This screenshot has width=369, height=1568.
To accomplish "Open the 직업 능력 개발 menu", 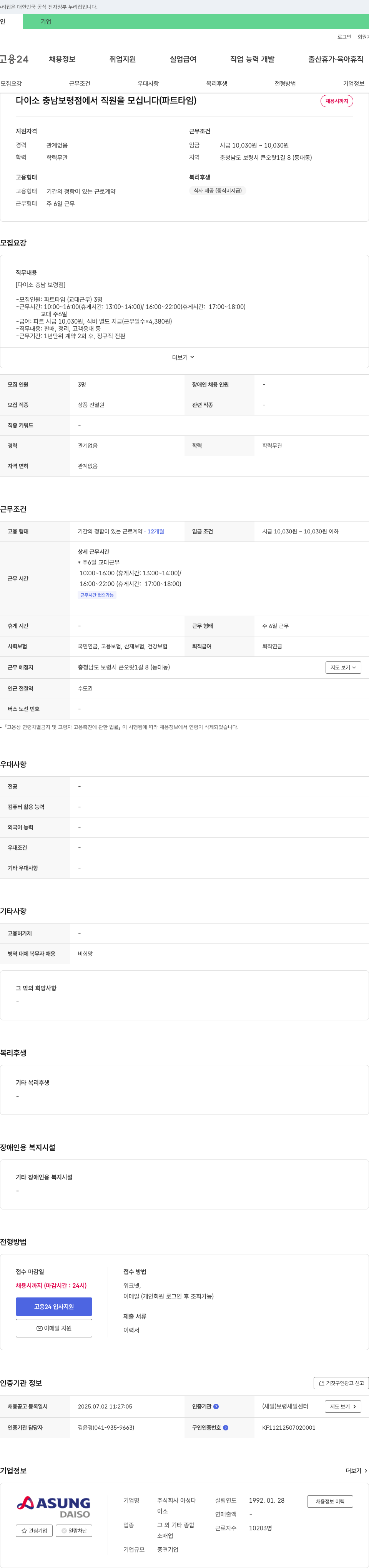I will point(252,59).
